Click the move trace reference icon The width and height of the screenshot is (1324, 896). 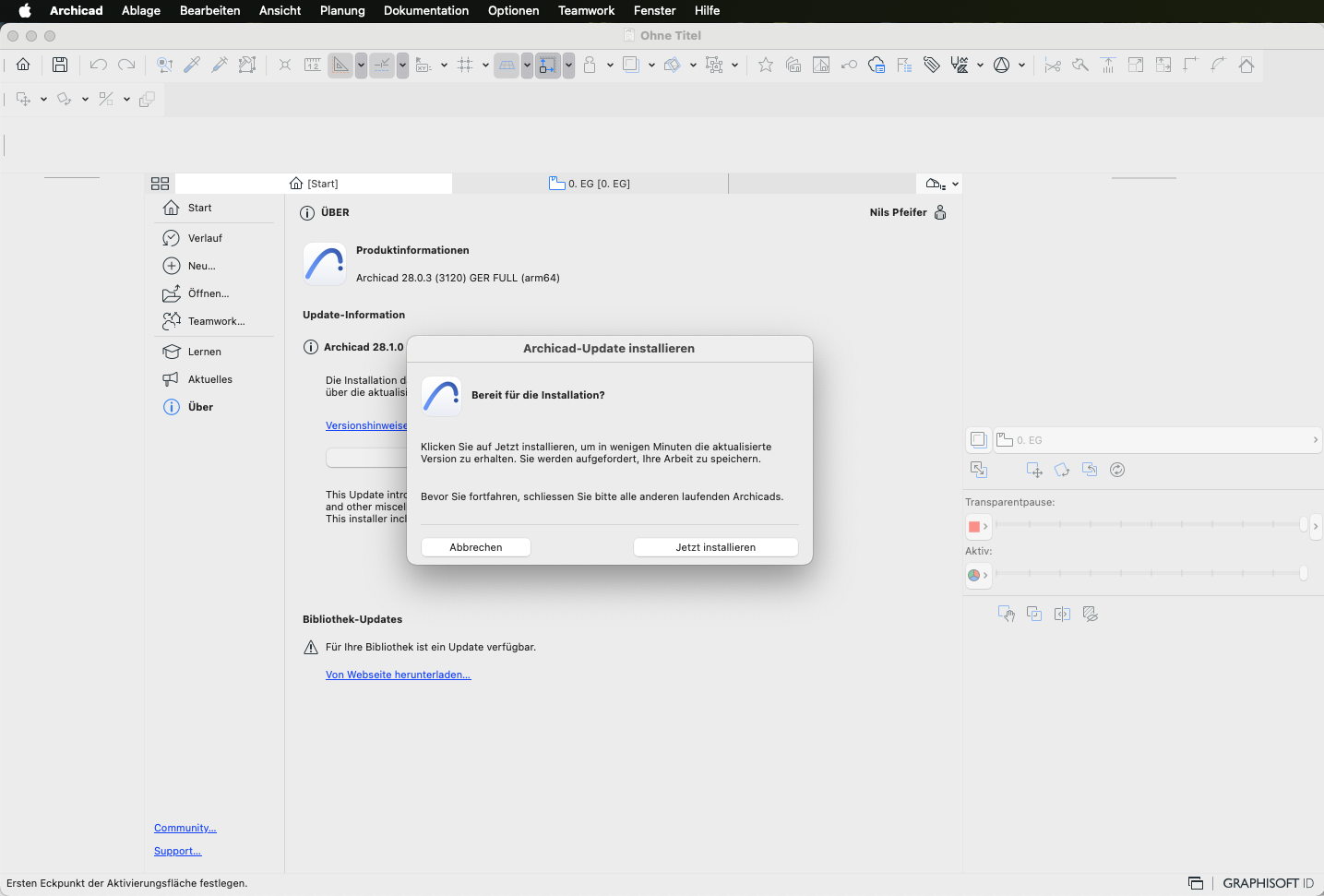click(x=1034, y=470)
